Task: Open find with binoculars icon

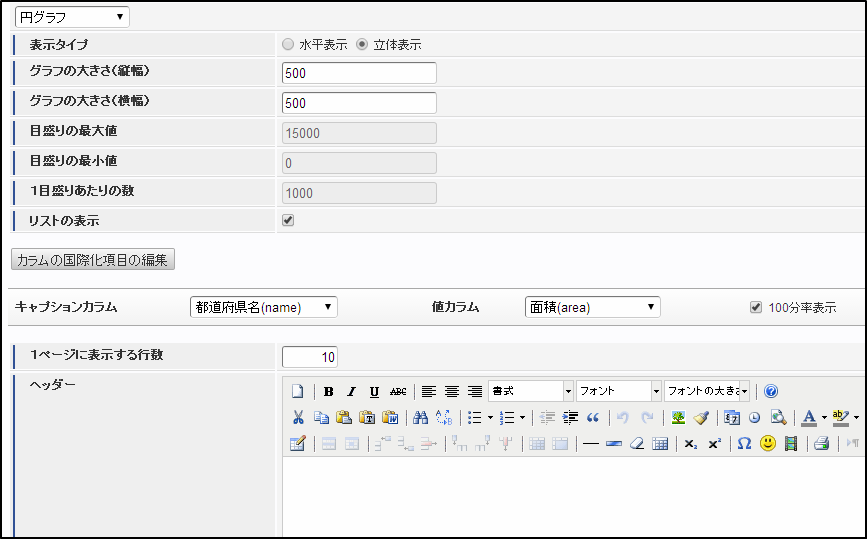Action: (421, 417)
